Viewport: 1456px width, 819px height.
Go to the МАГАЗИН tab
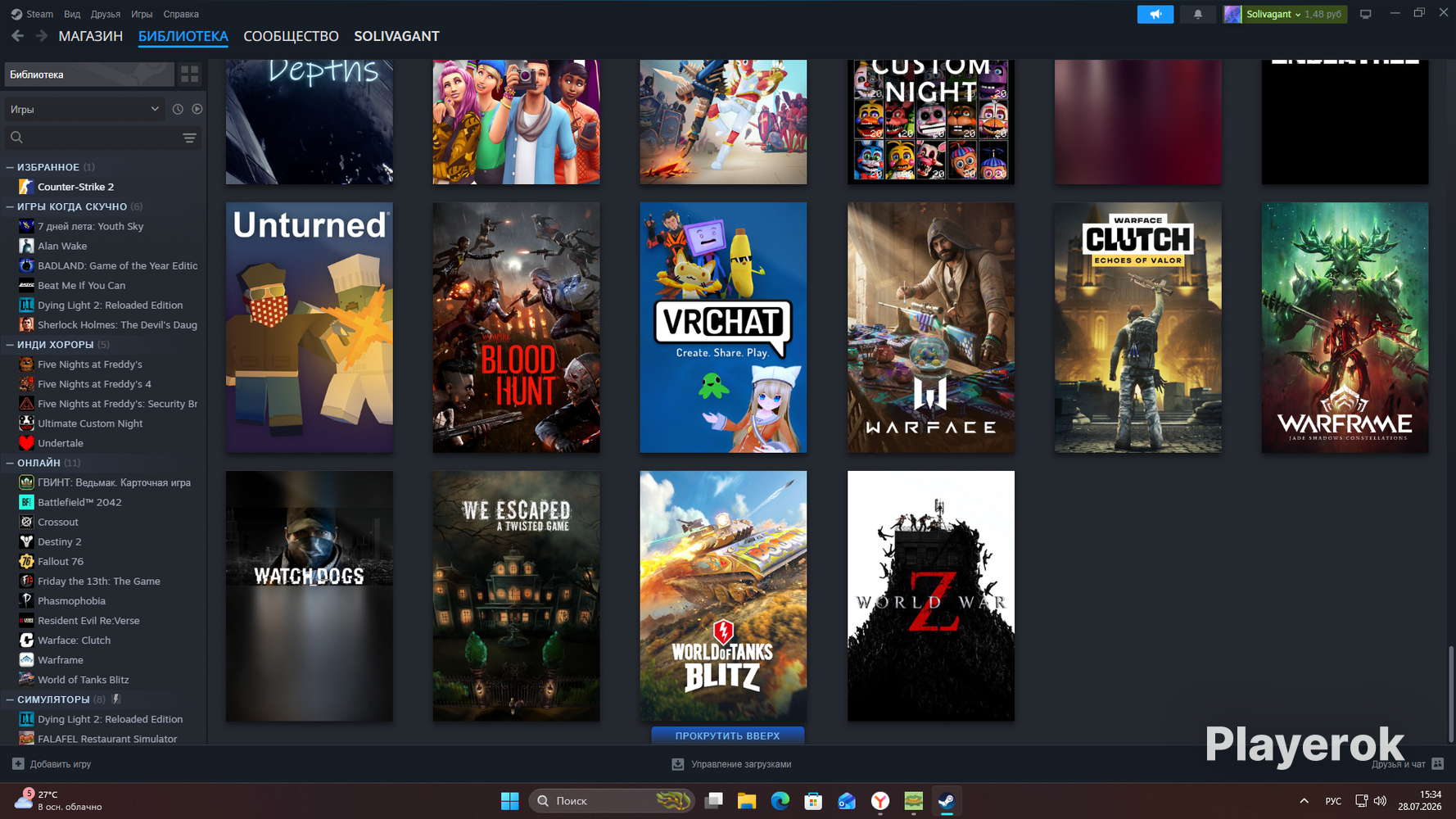click(91, 36)
